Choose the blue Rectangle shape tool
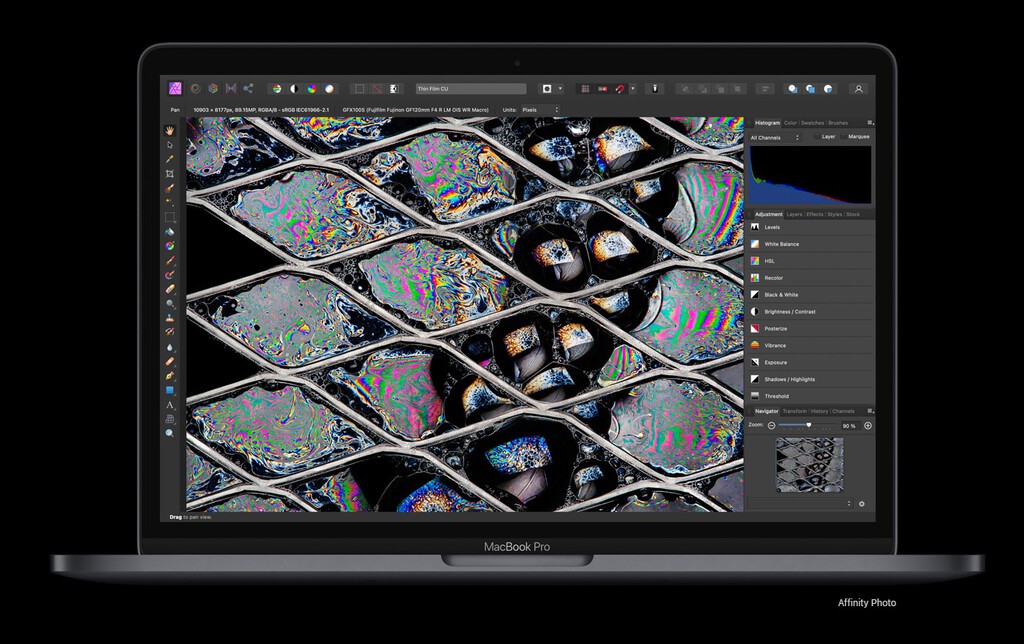 point(170,390)
